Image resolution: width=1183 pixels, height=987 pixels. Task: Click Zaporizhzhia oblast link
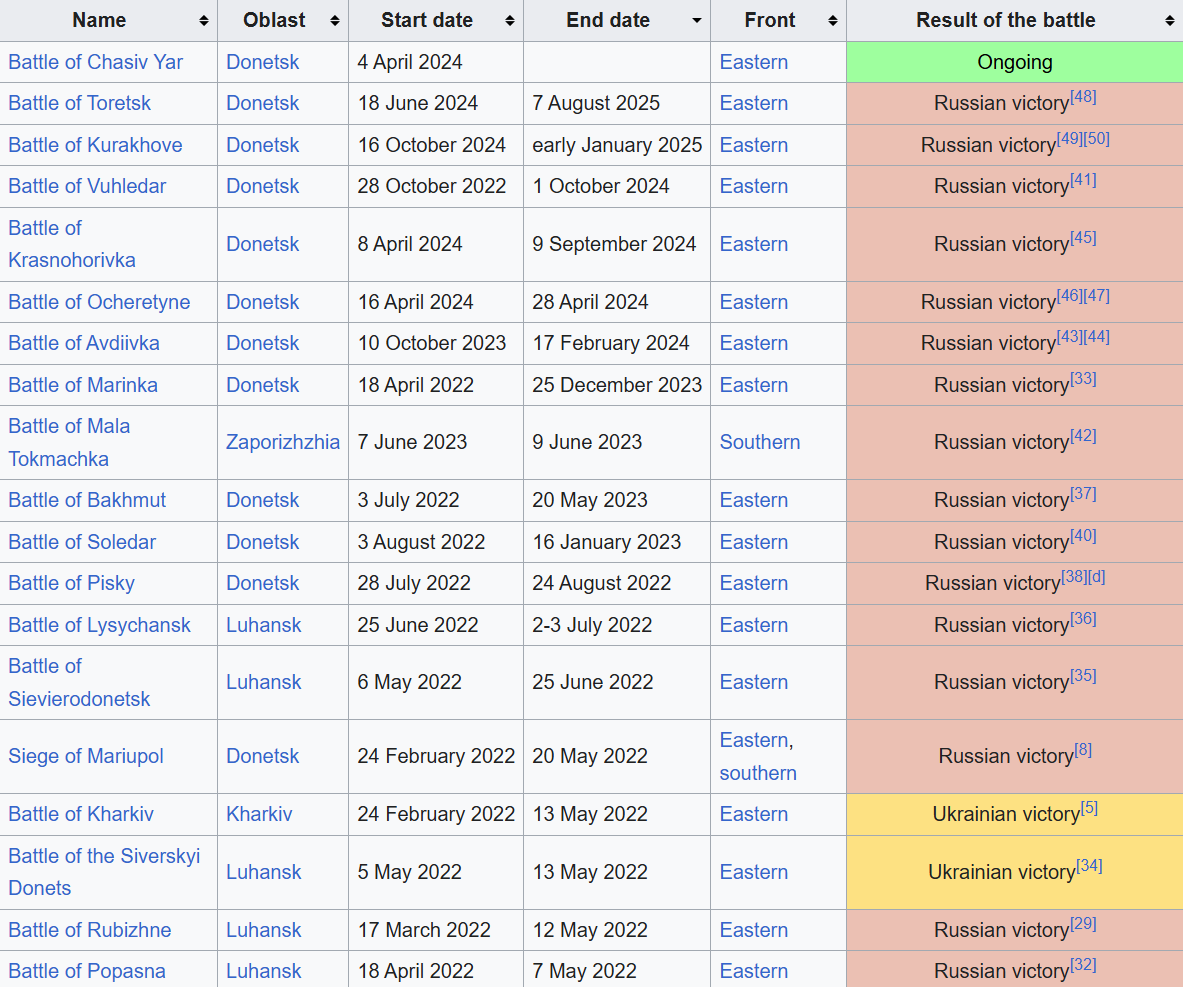pos(283,442)
